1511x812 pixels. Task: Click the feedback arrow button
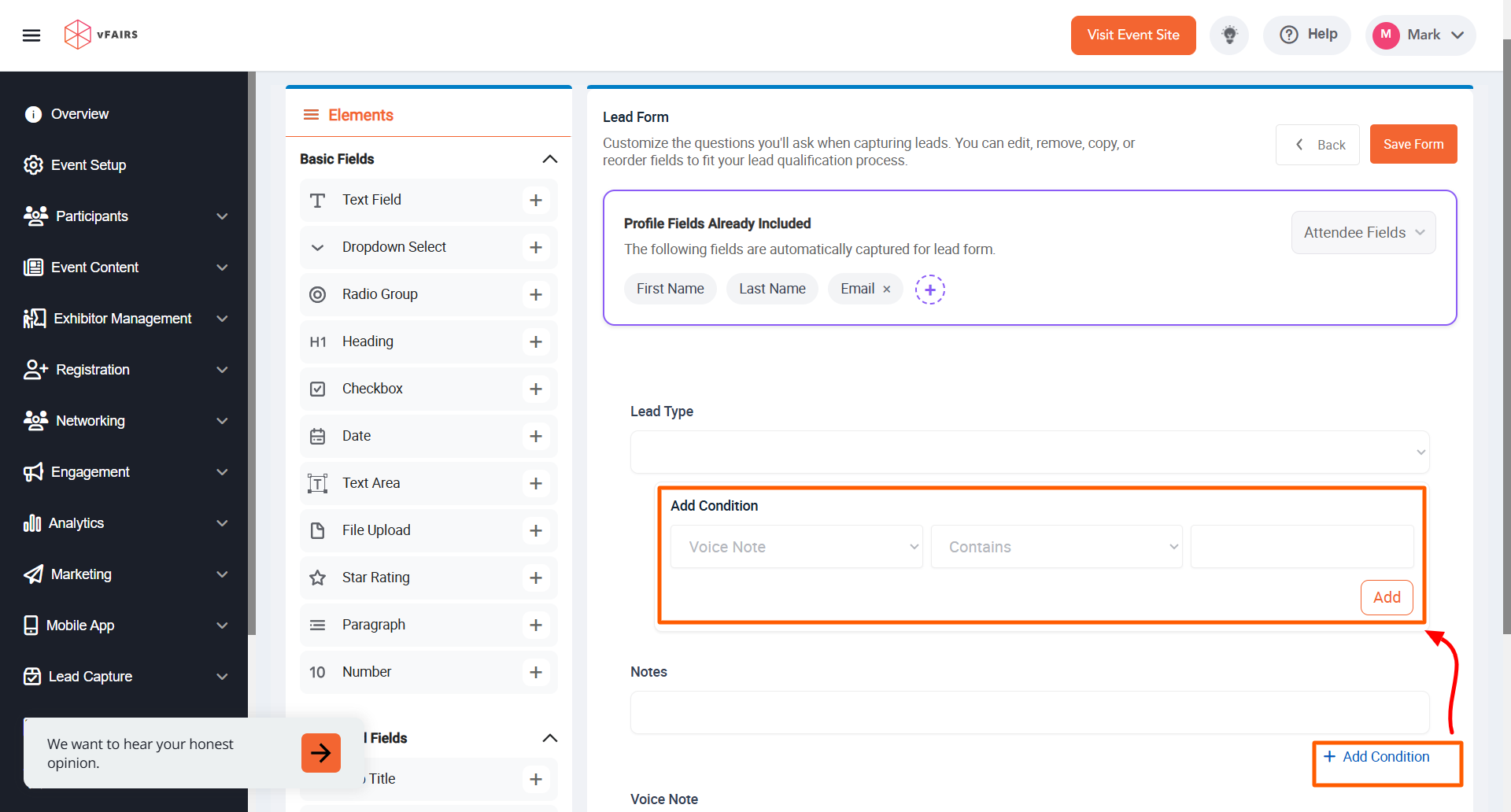[x=320, y=753]
